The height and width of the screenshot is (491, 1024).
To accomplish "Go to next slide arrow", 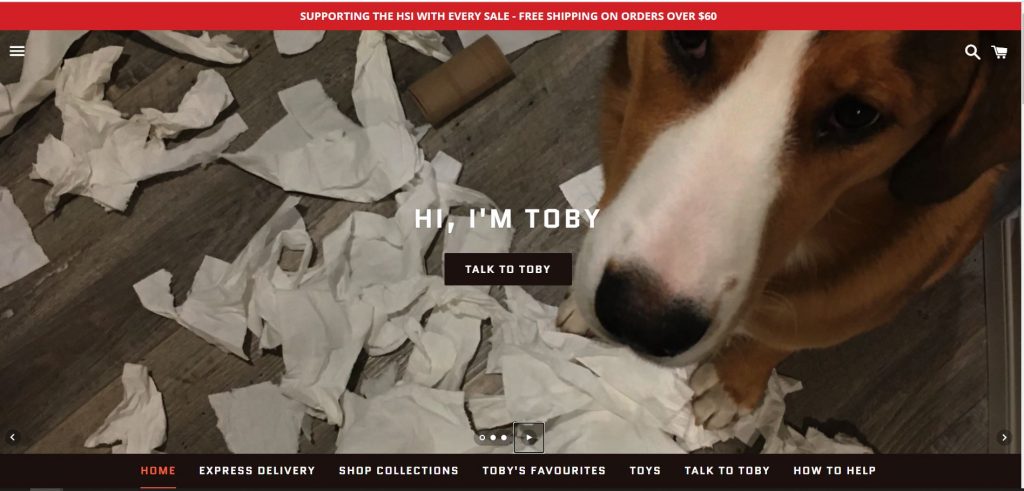I will (1004, 437).
